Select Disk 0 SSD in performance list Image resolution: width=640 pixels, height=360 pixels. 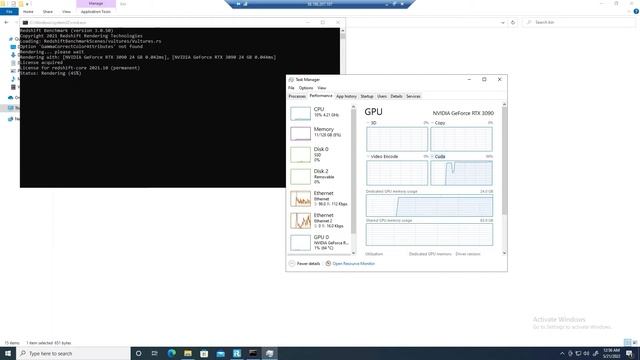320,154
